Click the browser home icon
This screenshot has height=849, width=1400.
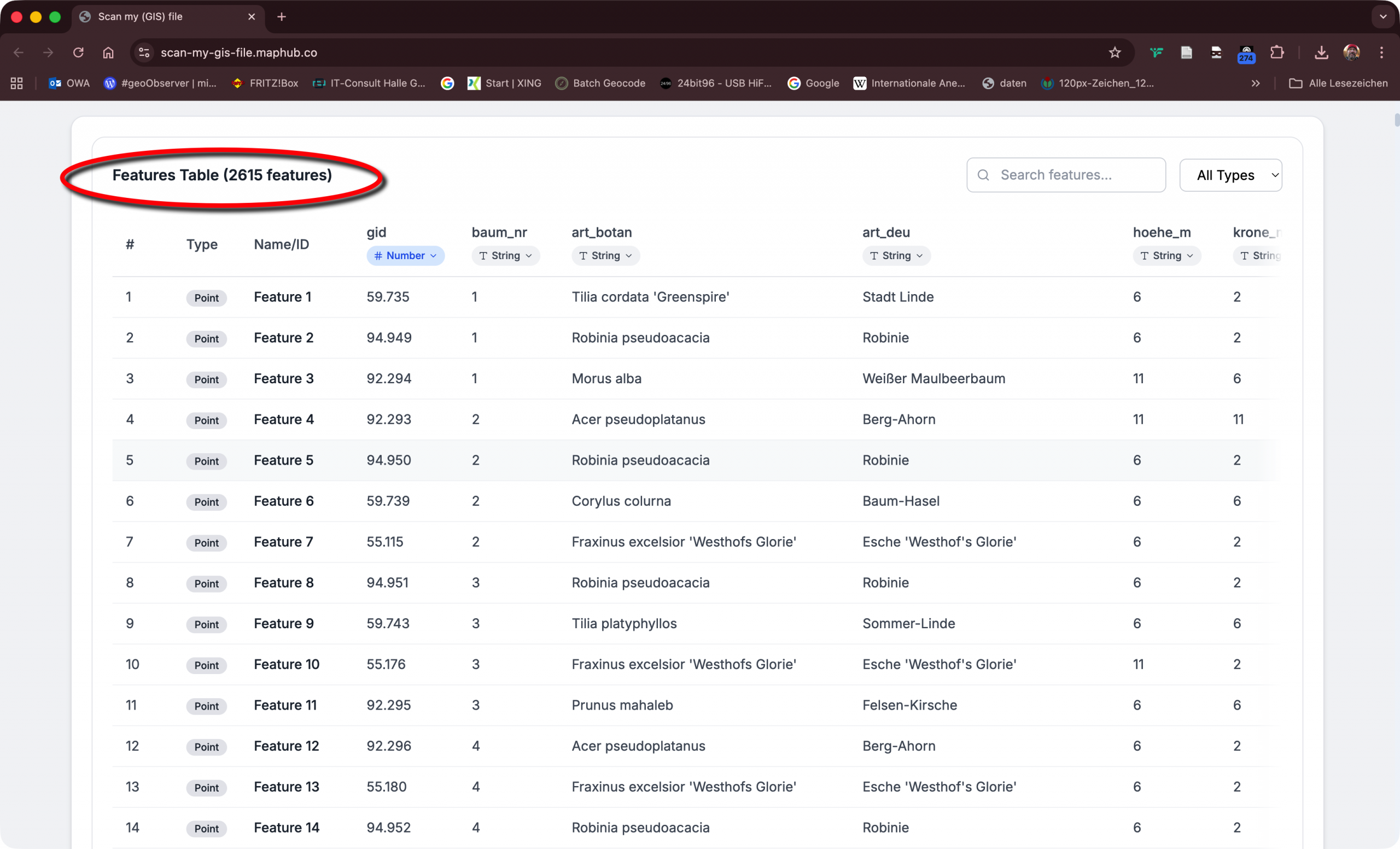click(108, 52)
